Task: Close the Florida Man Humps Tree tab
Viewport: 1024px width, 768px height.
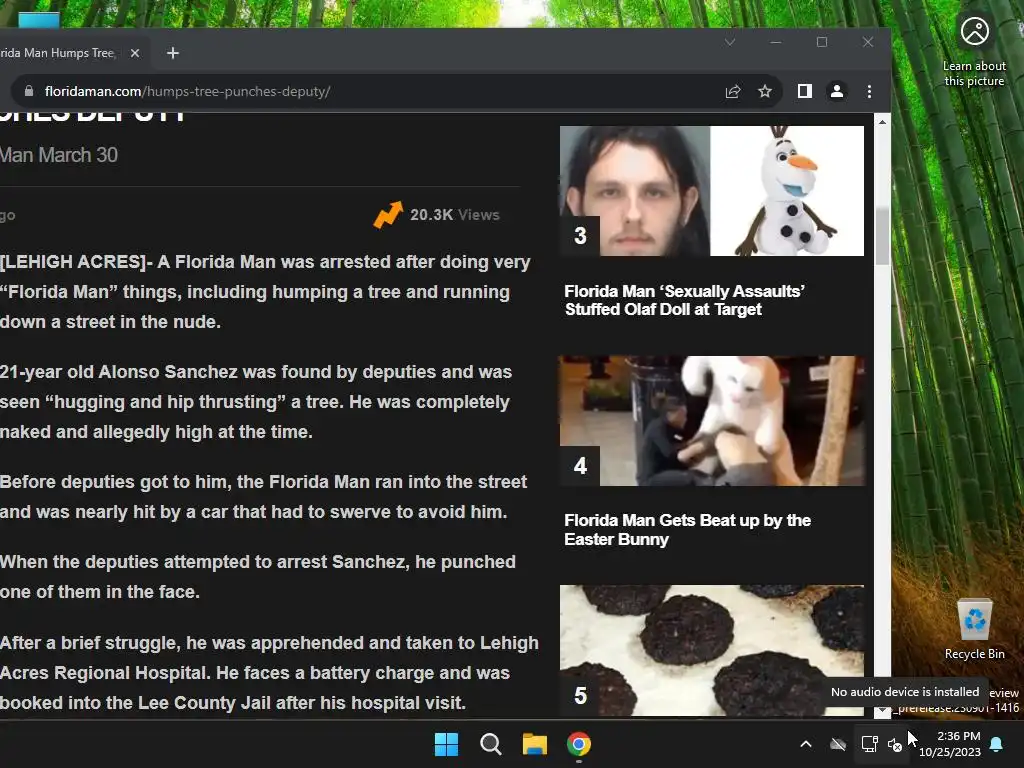Action: 135,53
